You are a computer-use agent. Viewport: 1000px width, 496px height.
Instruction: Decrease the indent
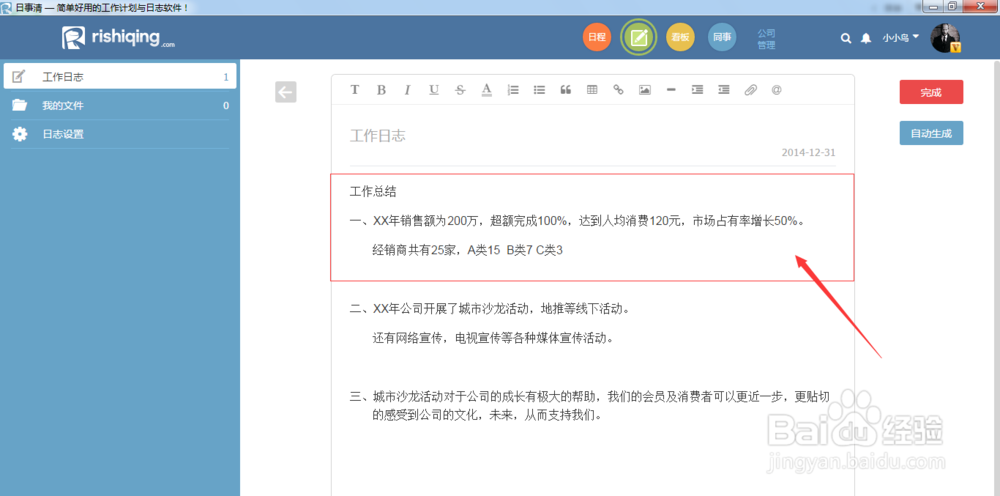click(x=724, y=90)
